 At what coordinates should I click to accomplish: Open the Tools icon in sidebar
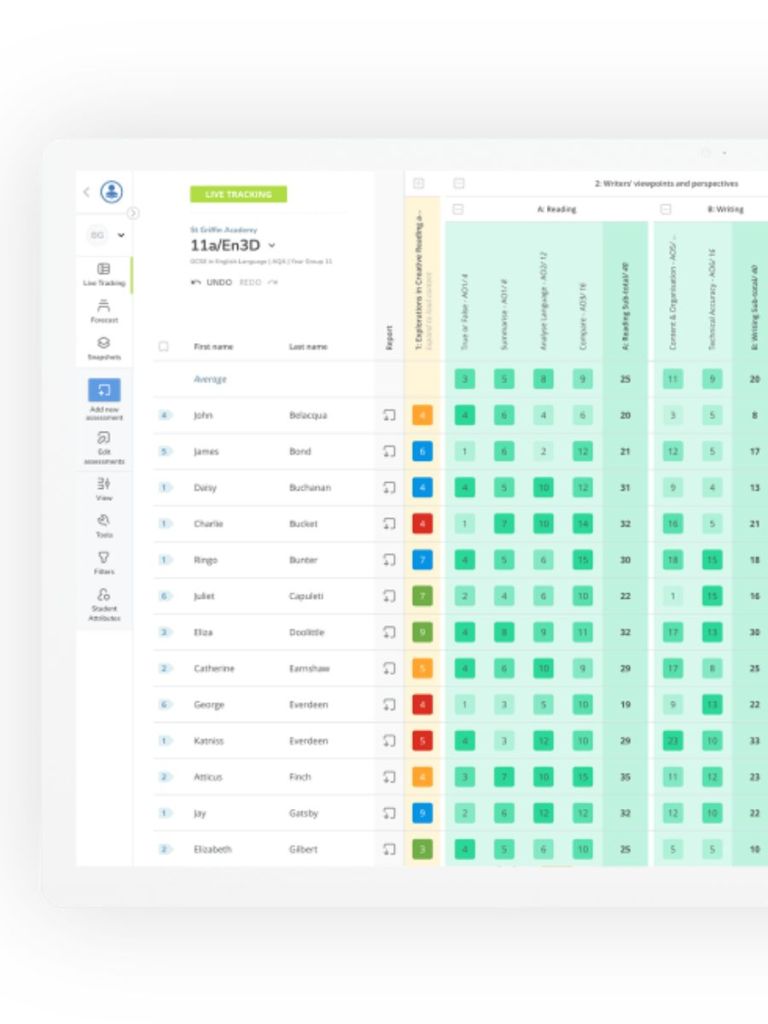point(104,524)
